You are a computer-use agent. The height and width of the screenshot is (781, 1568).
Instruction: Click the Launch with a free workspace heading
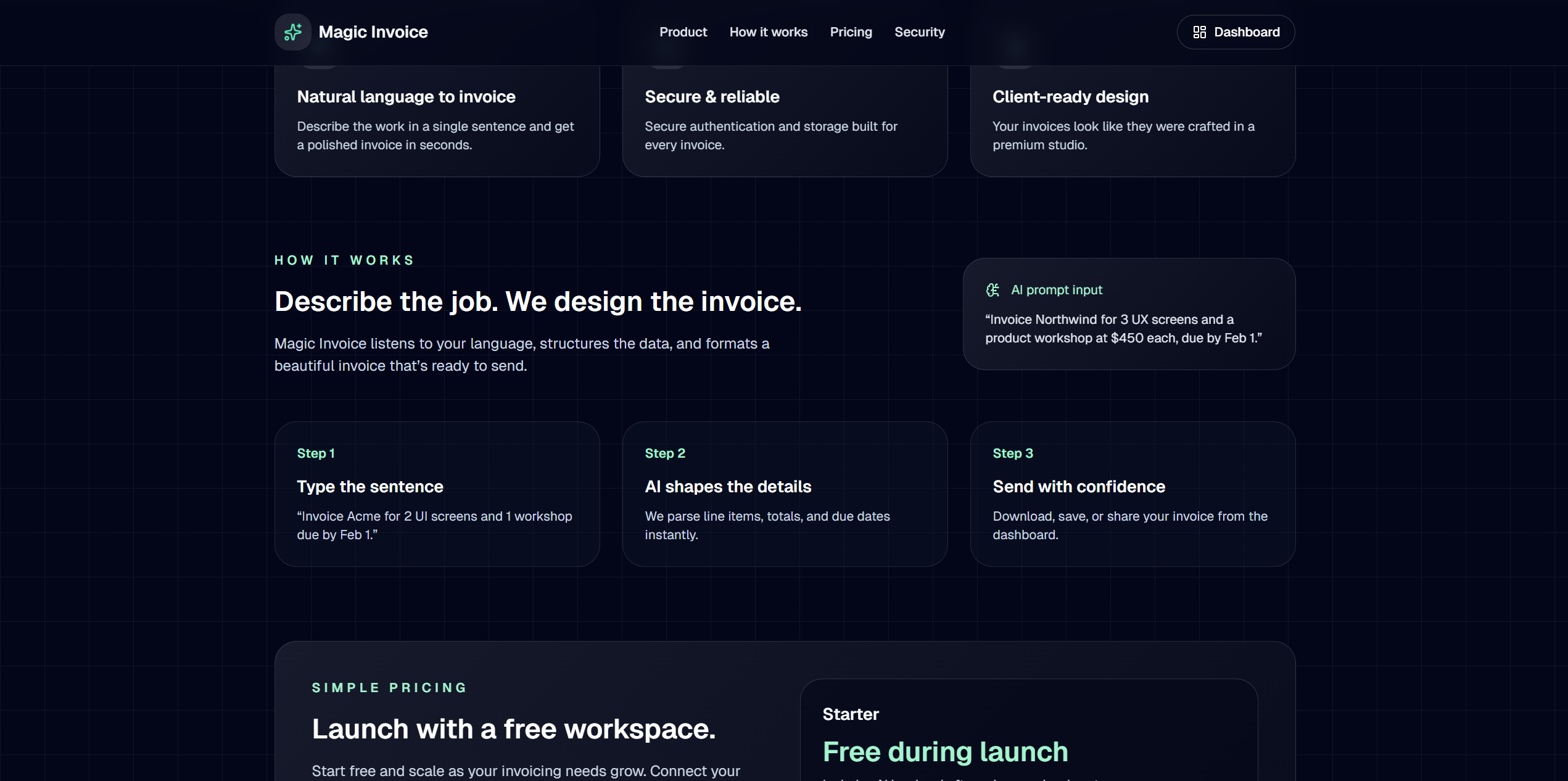[x=513, y=729]
